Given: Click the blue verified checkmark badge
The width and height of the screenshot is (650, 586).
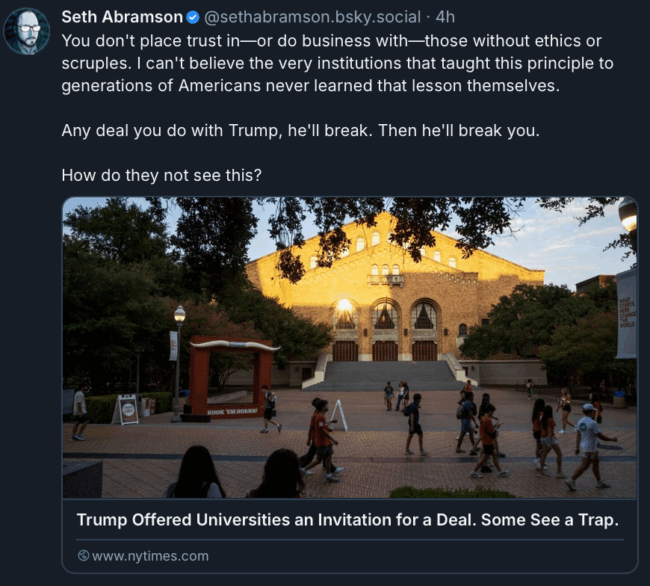Looking at the screenshot, I should click(x=193, y=17).
